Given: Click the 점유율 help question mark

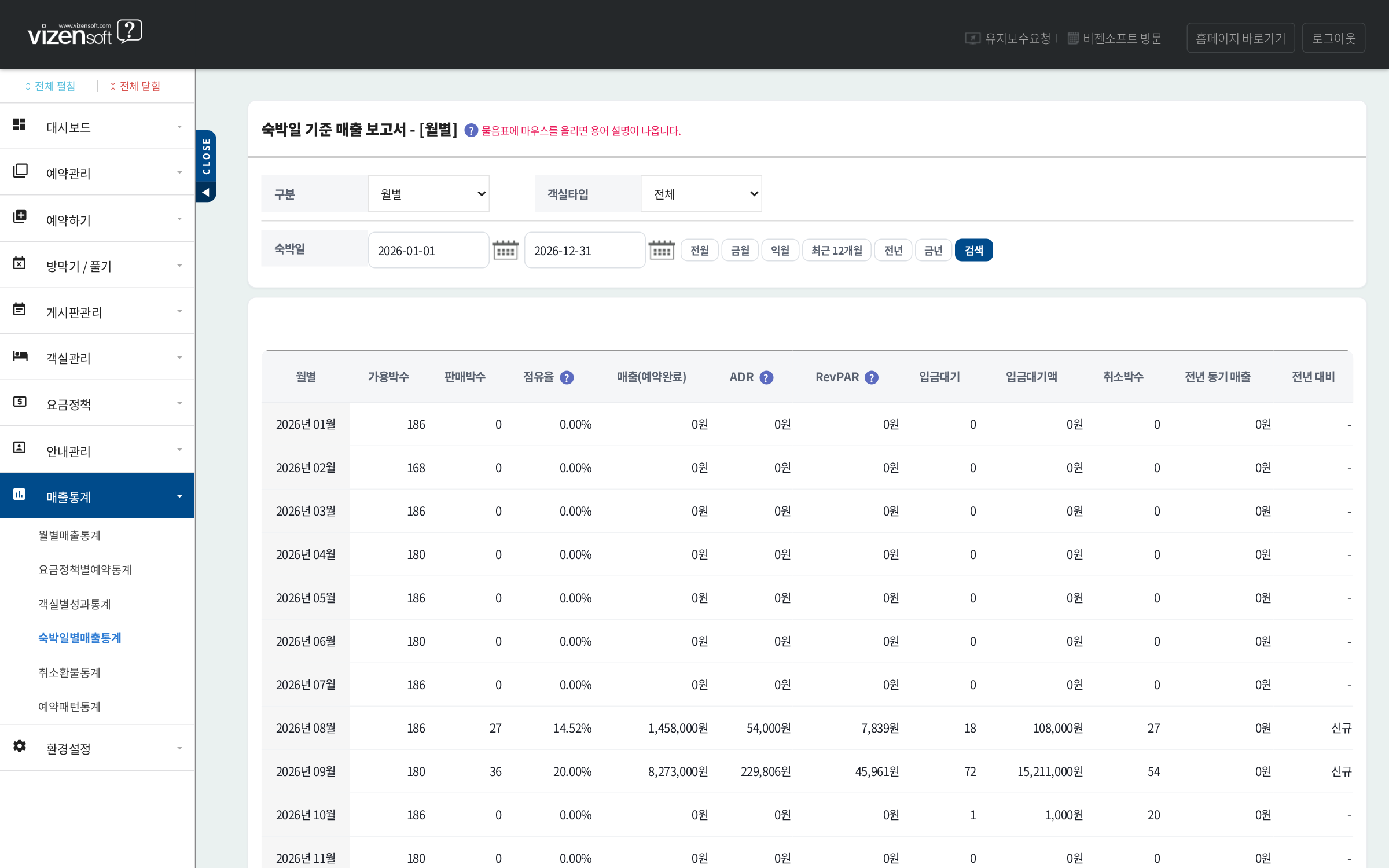Looking at the screenshot, I should pos(567,378).
